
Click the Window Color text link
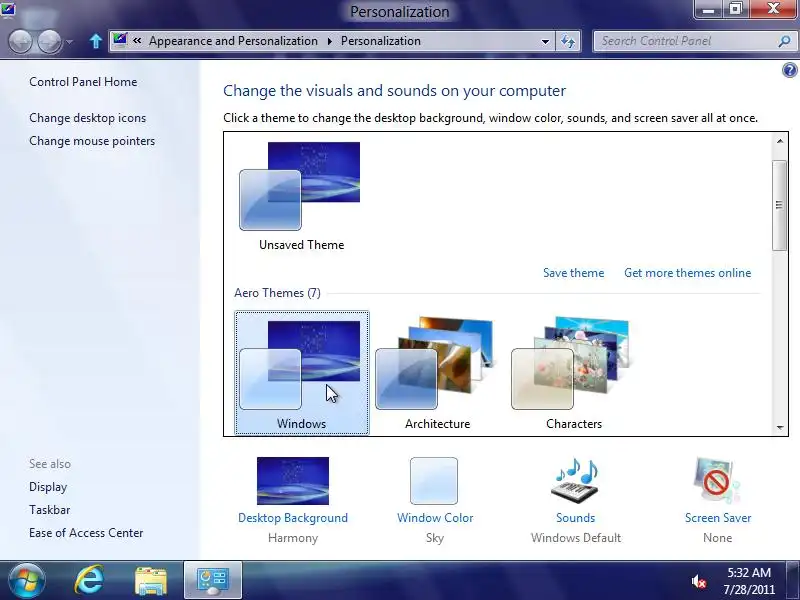(x=435, y=518)
